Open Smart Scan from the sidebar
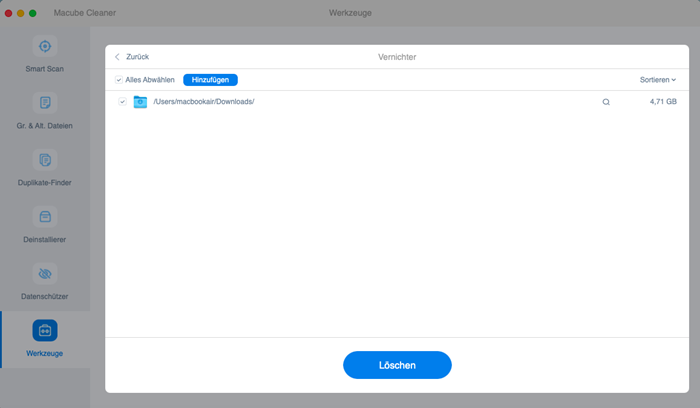 tap(45, 54)
